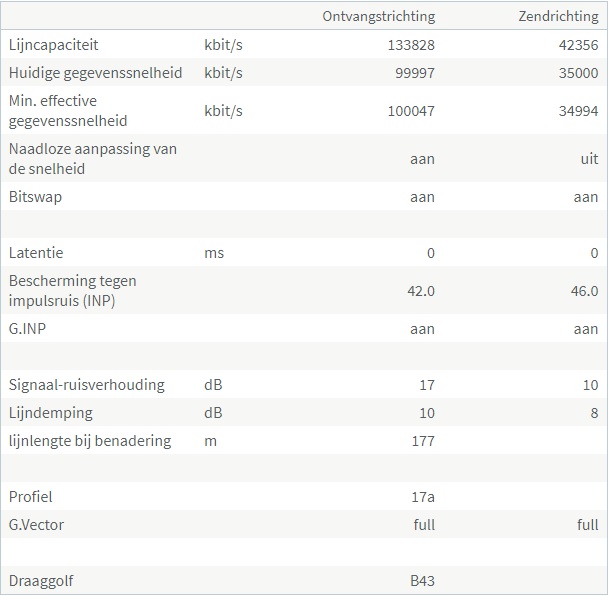The width and height of the screenshot is (609, 596).
Task: Click the Lijncapaciteit receive value 133828
Action: (411, 45)
